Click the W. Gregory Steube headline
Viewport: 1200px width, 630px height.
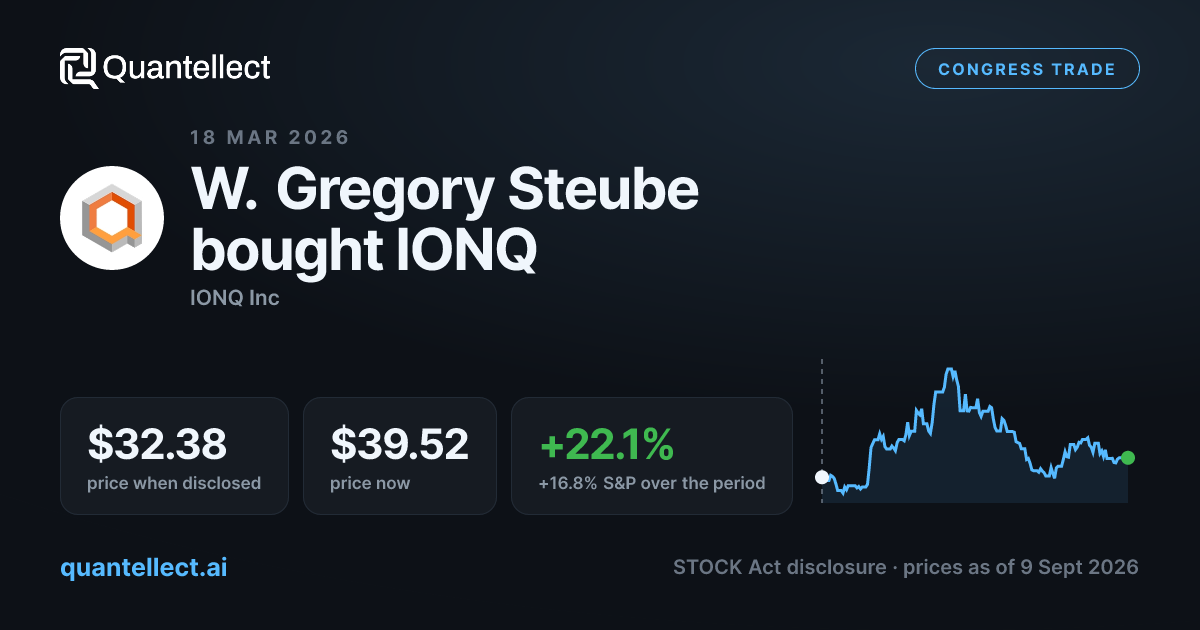point(445,190)
